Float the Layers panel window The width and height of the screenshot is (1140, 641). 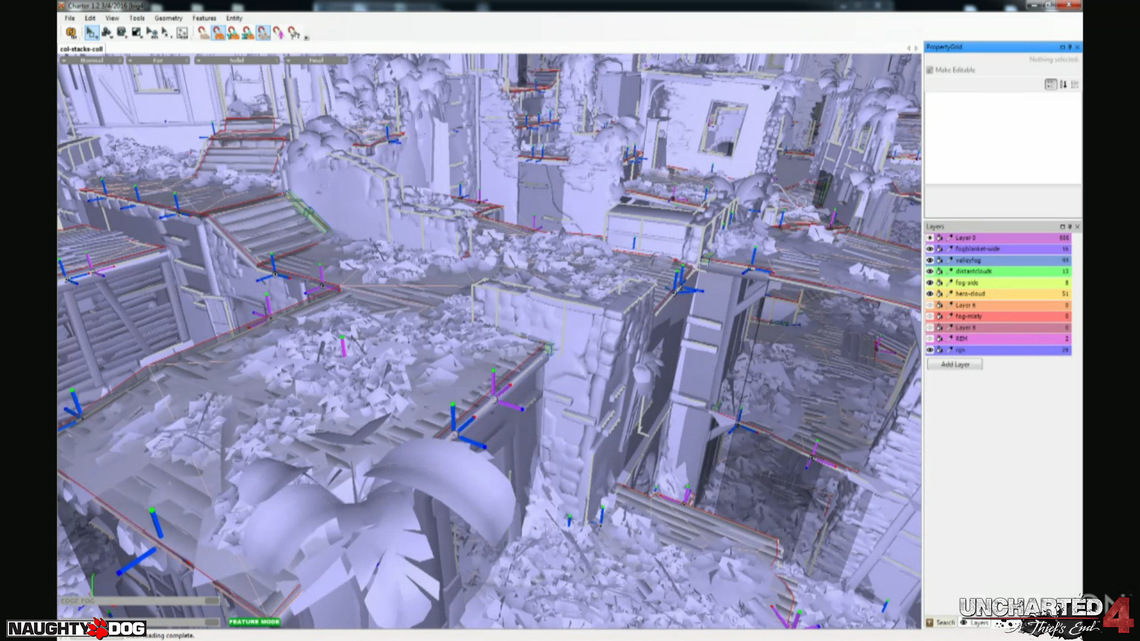1062,227
